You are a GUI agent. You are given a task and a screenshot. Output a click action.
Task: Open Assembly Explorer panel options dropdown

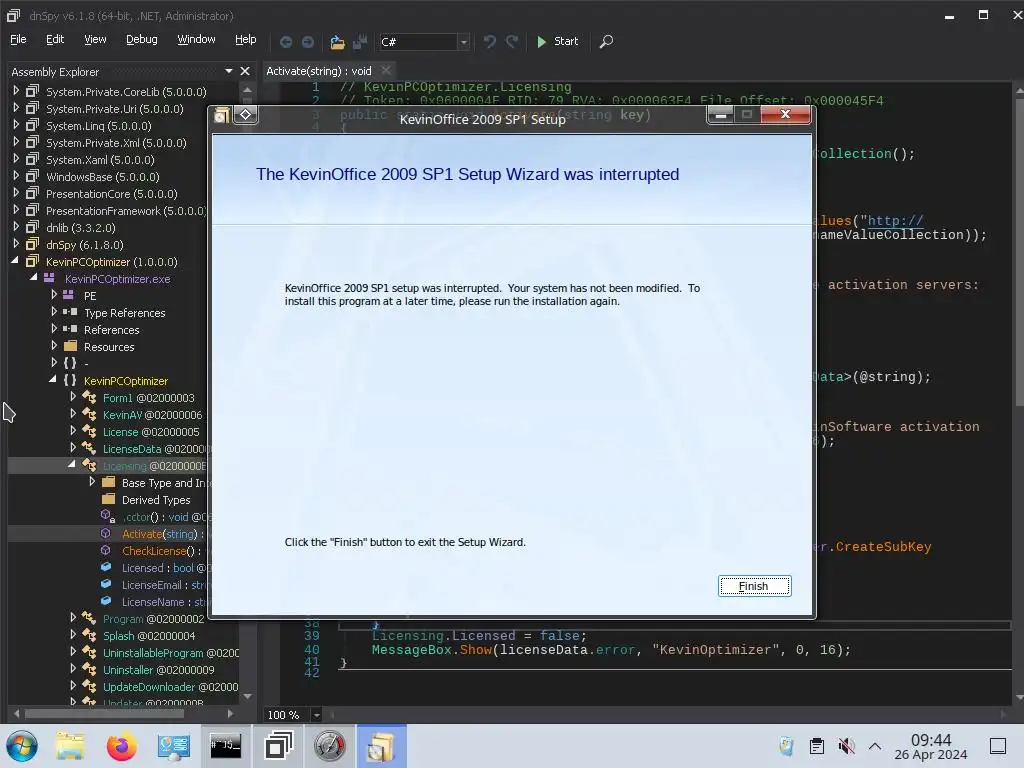coord(229,71)
